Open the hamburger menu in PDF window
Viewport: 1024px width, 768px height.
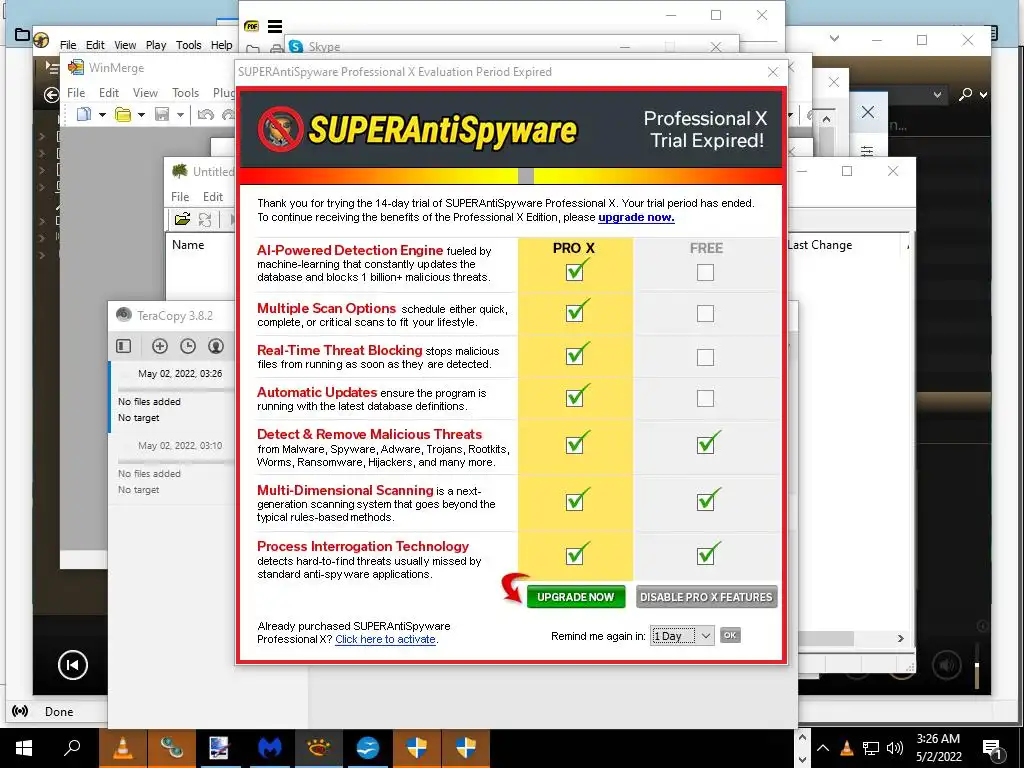[x=275, y=26]
